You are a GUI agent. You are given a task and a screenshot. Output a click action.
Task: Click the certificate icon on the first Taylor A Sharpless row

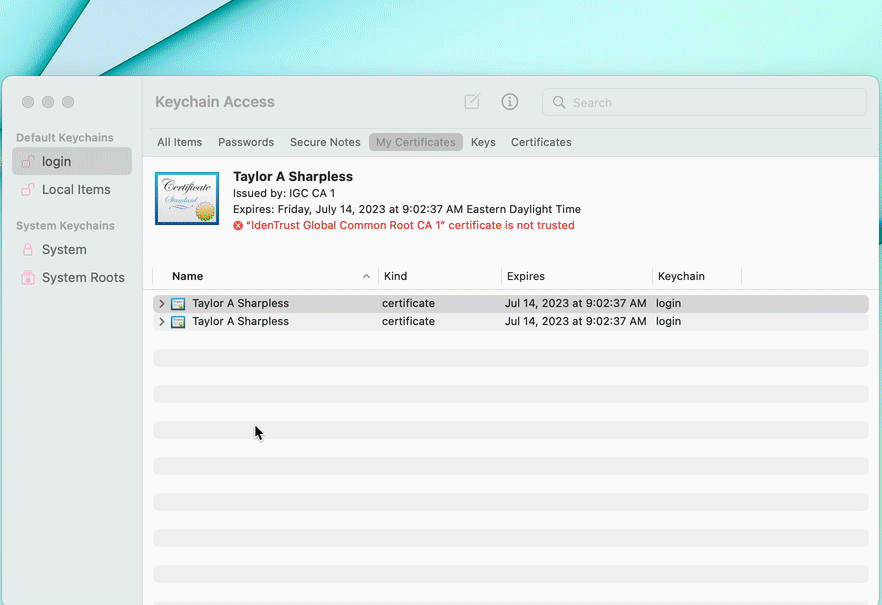(178, 302)
